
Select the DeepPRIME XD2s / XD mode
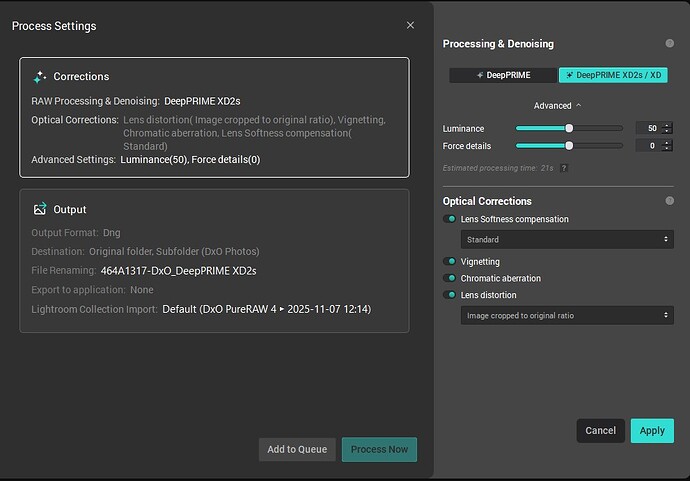click(613, 75)
